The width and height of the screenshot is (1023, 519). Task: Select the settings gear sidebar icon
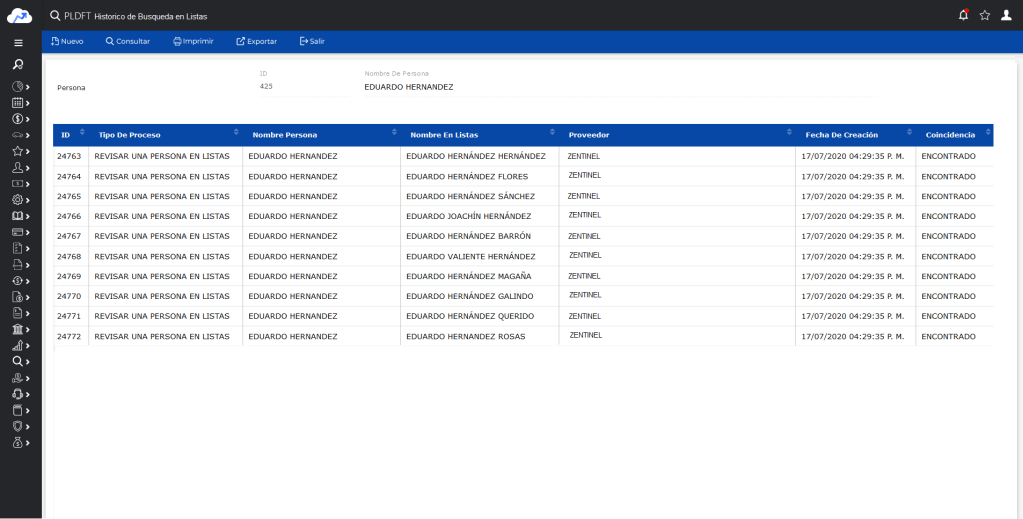pyautogui.click(x=18, y=199)
